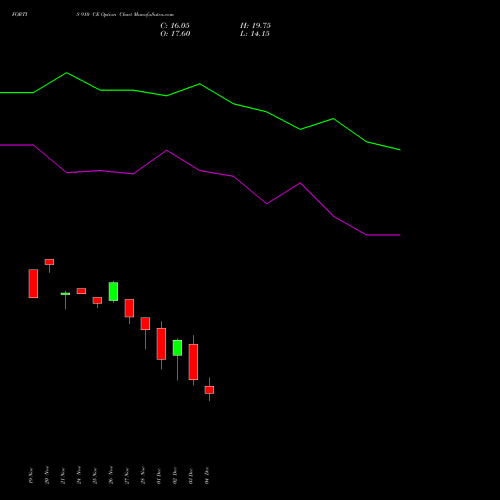Click the green indicator line's highest peak

pyautogui.click(x=67, y=72)
